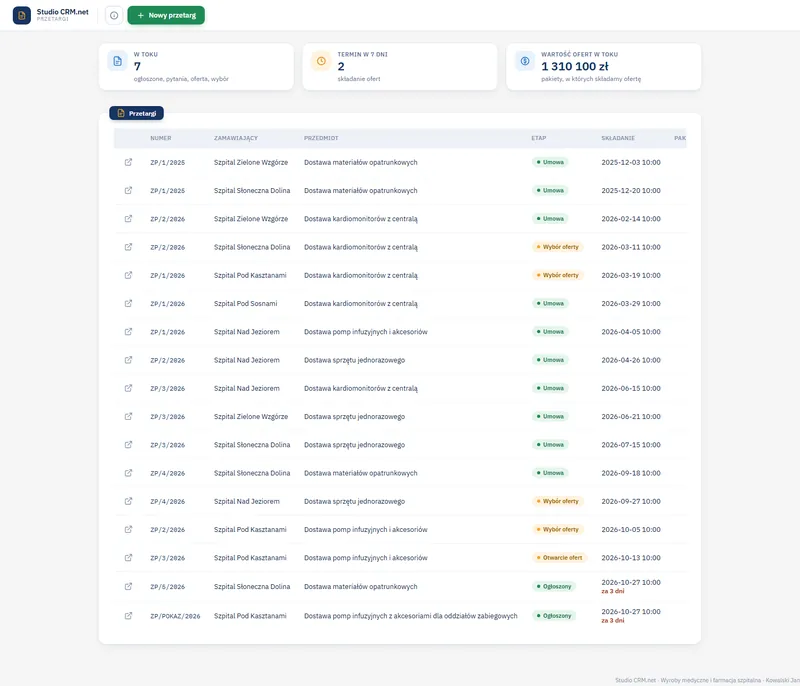Image resolution: width=800 pixels, height=686 pixels.
Task: Click the Studio CRM.net logo icon
Action: [x=21, y=15]
